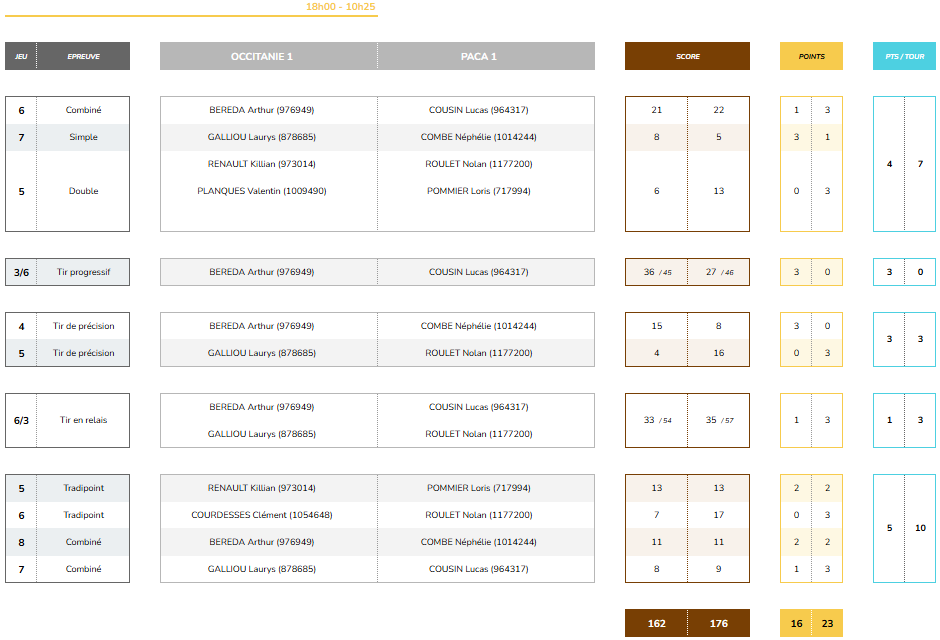Screen dimensions: 940x640
Task: Click the JEU column header
Action: [x=21, y=57]
